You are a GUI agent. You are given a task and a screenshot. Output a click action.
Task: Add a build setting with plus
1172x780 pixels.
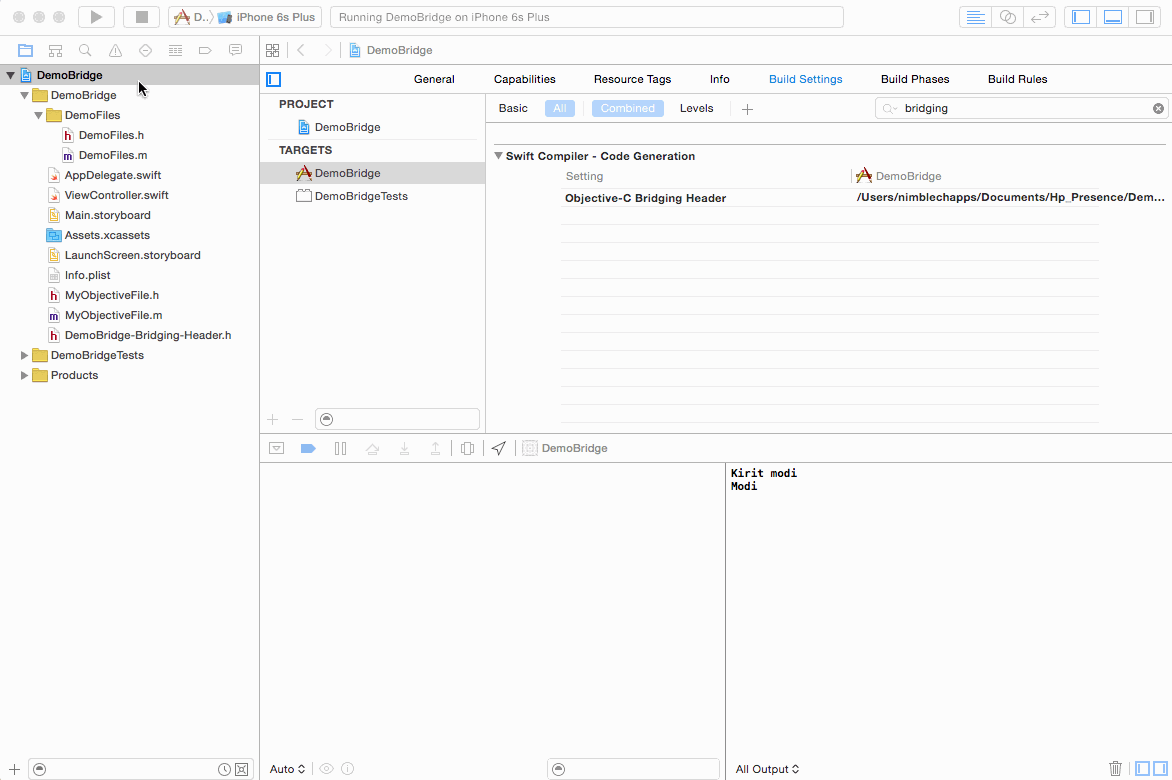pos(747,109)
